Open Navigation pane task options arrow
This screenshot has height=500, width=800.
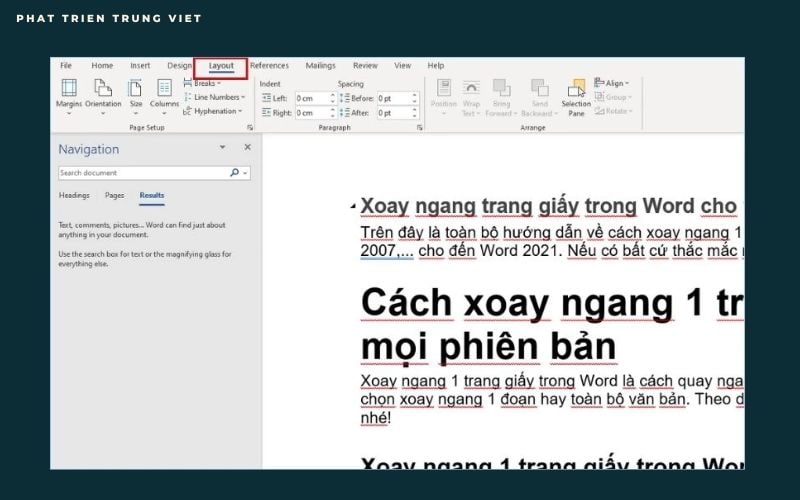click(x=222, y=147)
